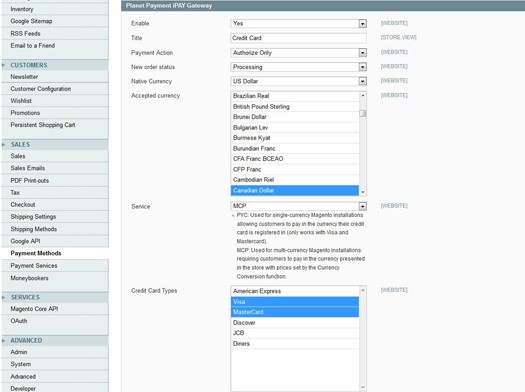525x392 pixels.
Task: Select Burundian Franc currency
Action: (x=295, y=148)
